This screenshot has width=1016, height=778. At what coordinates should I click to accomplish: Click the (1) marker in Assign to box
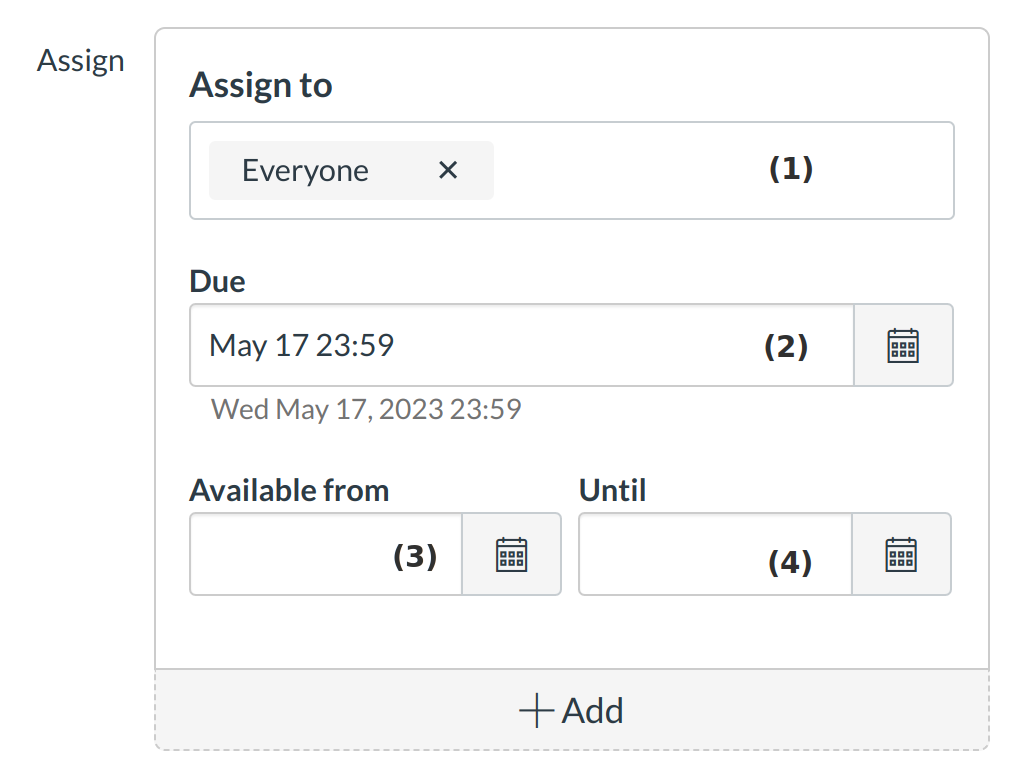point(791,169)
